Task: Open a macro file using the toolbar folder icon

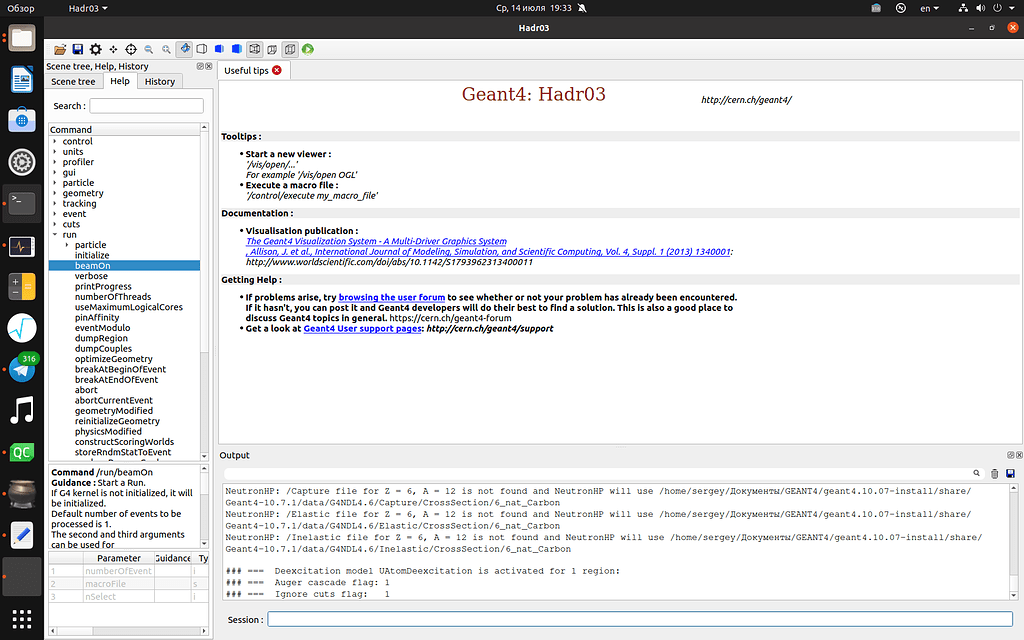Action: pyautogui.click(x=60, y=48)
